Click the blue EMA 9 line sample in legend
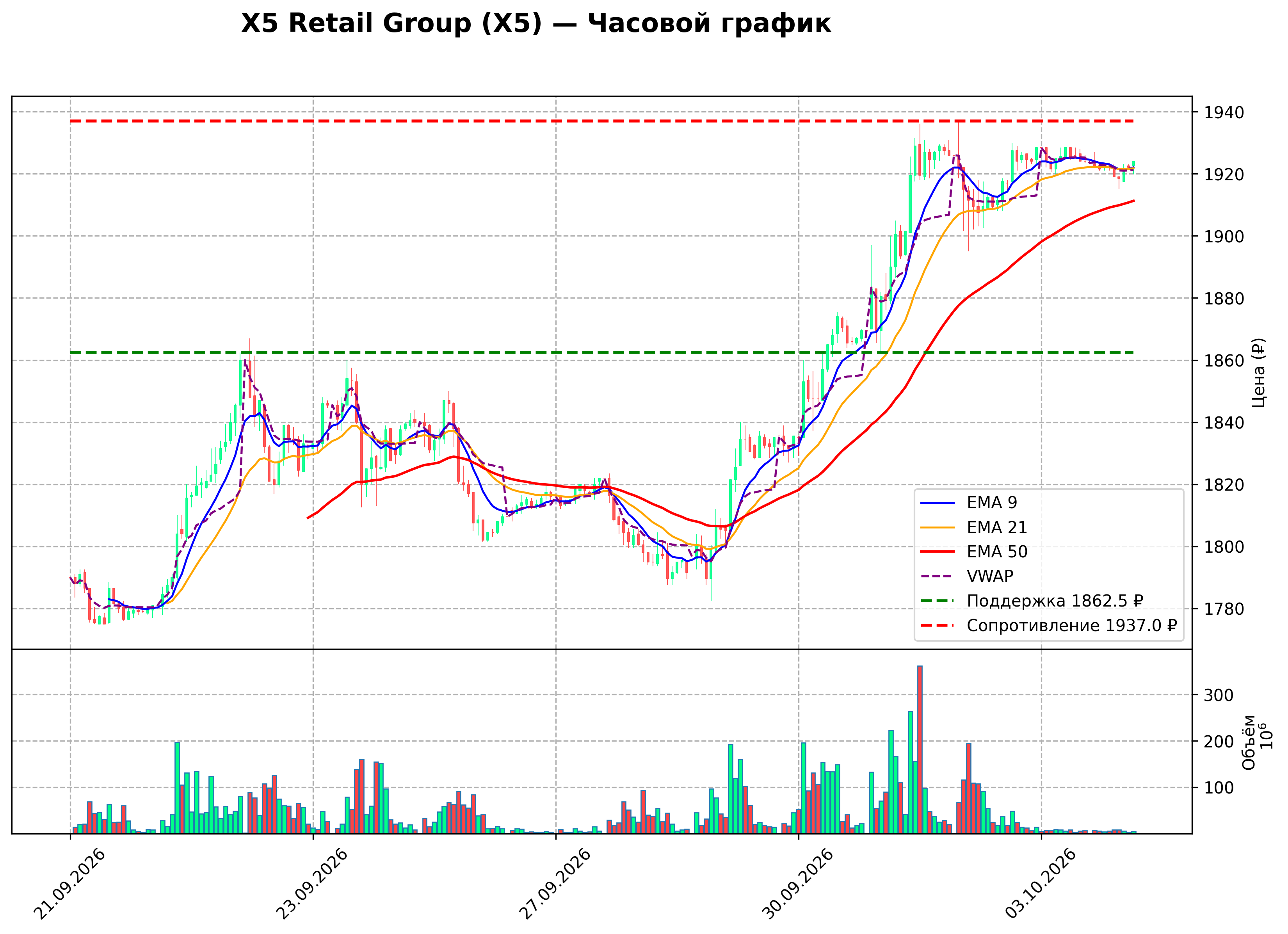Viewport: 1288px width, 934px height. tap(938, 503)
